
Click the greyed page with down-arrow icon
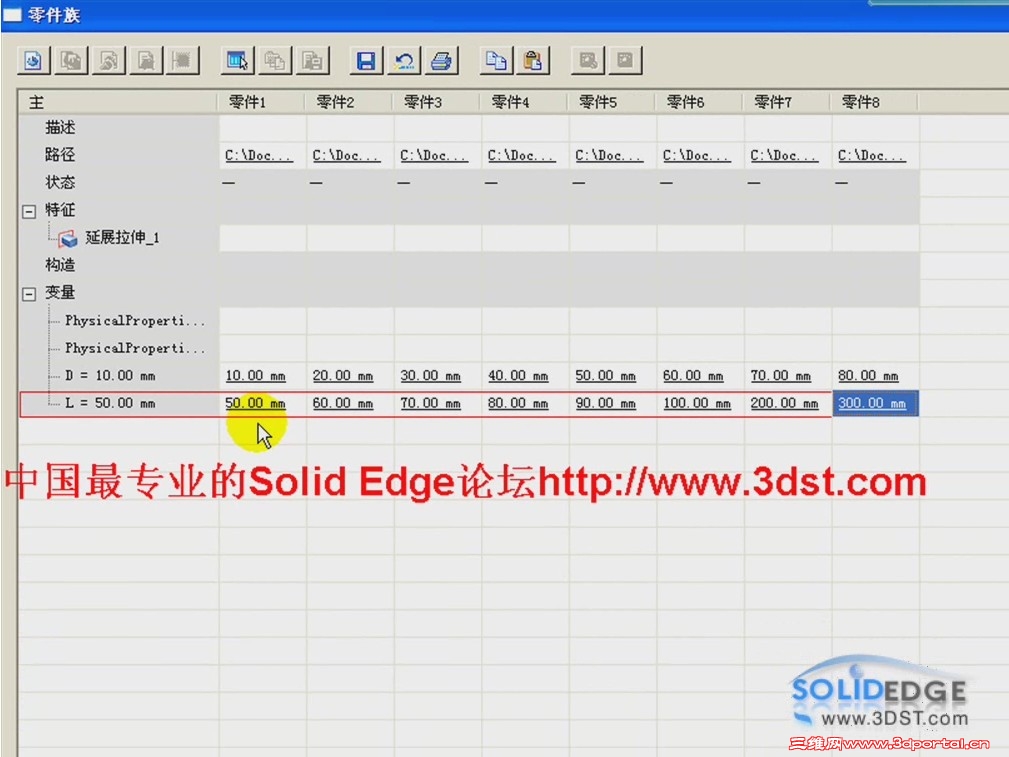click(146, 61)
